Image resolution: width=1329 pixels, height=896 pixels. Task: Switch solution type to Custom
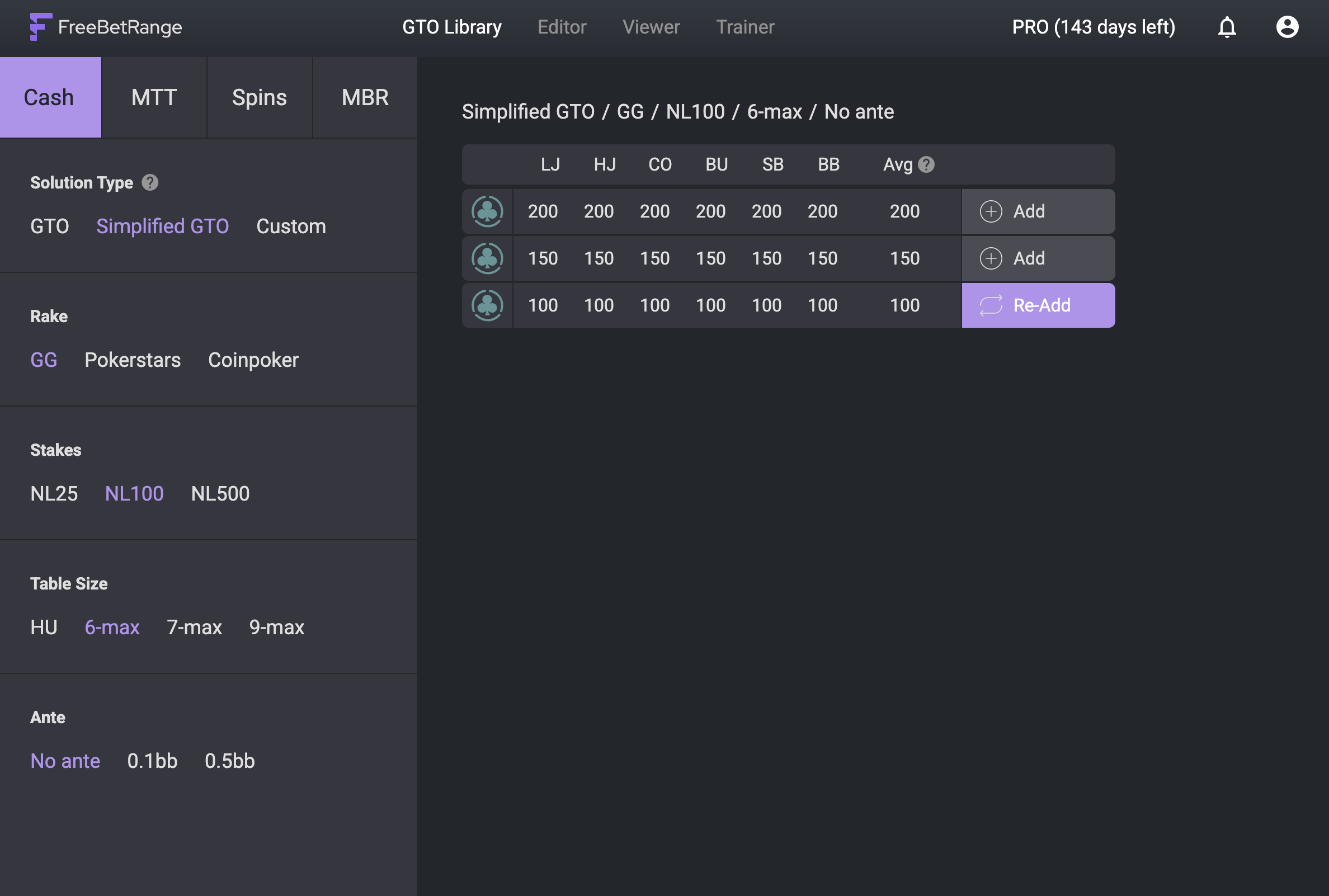coord(291,227)
